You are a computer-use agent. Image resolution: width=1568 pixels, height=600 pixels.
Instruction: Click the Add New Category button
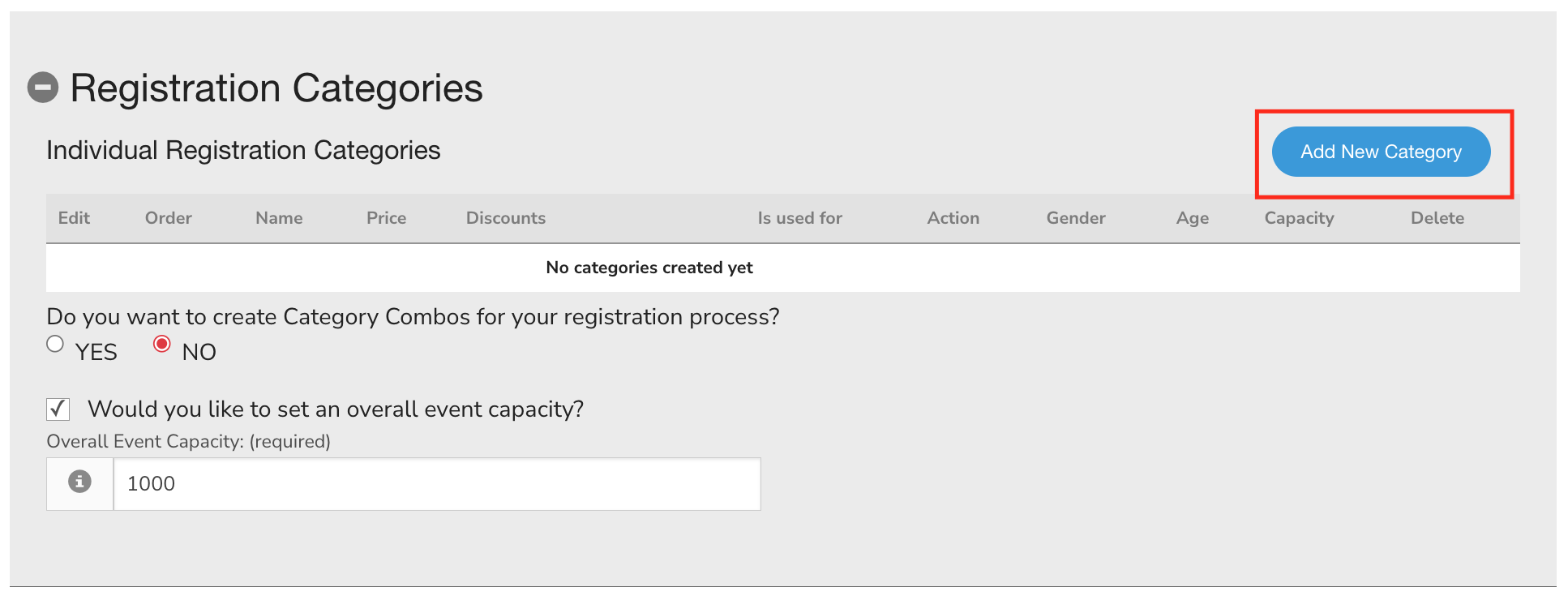click(x=1380, y=152)
